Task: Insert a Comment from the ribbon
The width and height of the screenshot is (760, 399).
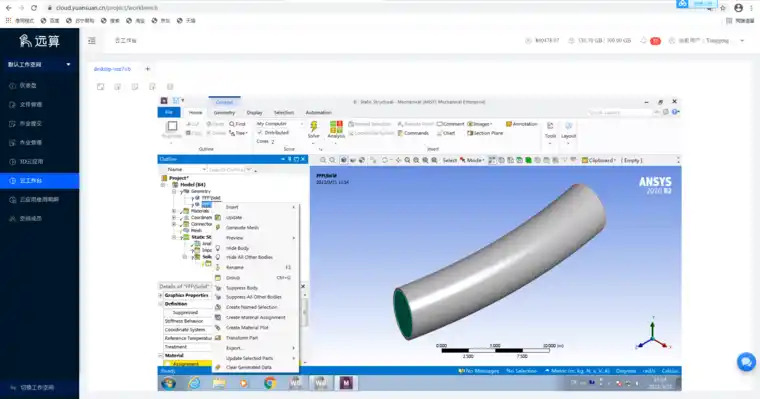Action: 450,124
